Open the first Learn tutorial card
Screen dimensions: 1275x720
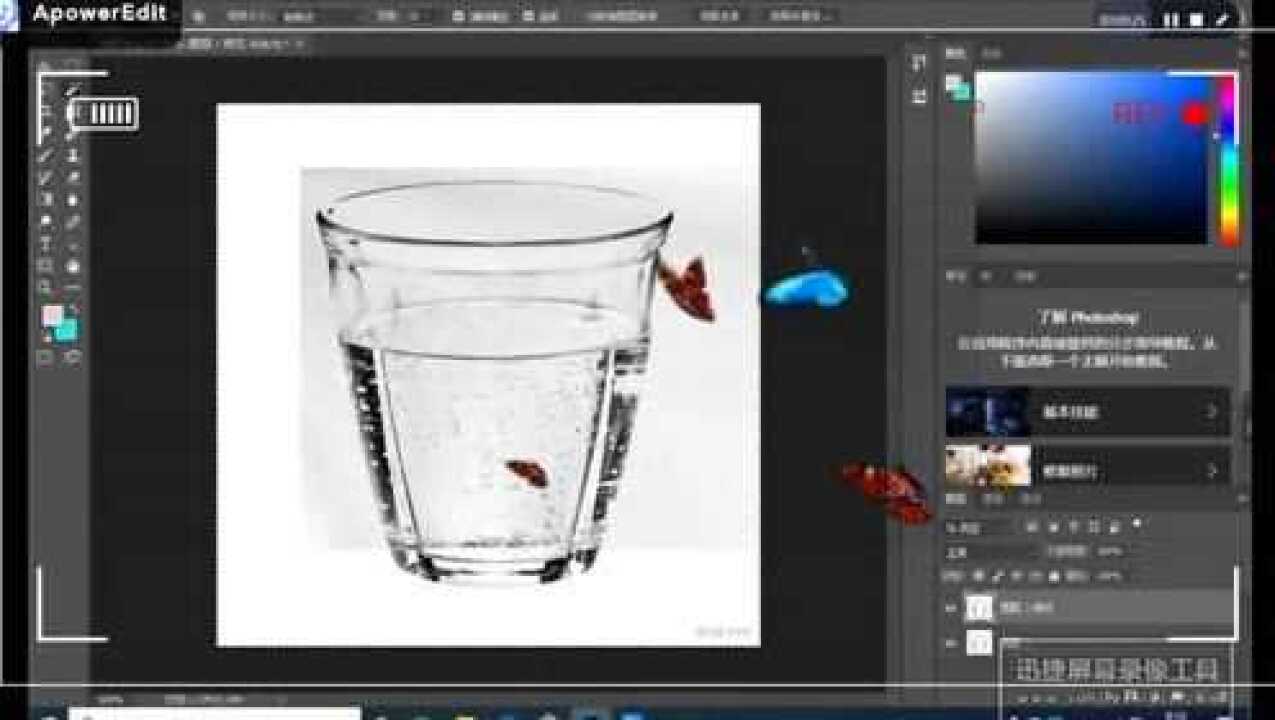click(1088, 411)
